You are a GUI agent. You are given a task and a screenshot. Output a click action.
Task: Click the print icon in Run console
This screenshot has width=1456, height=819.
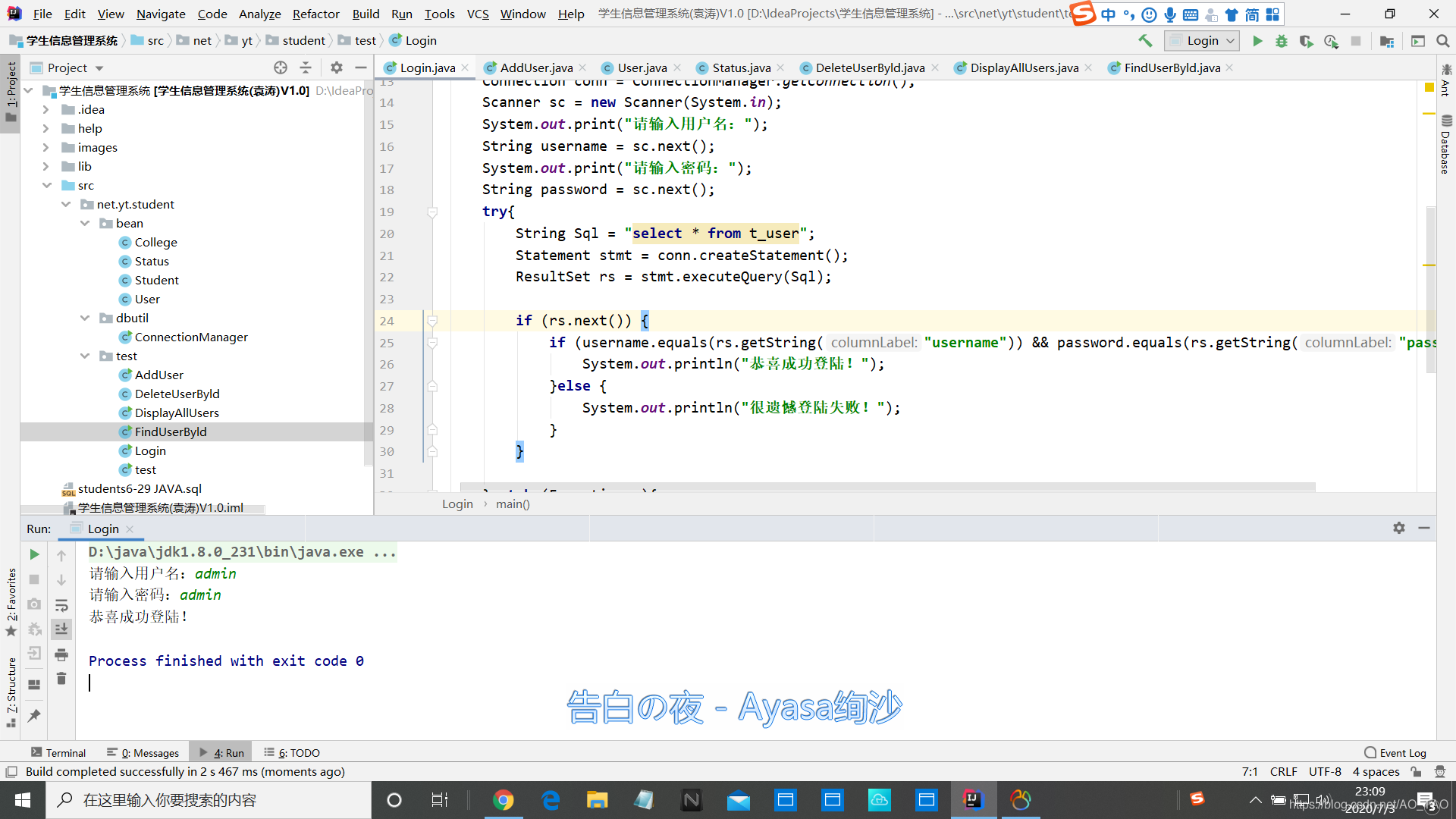tap(61, 654)
